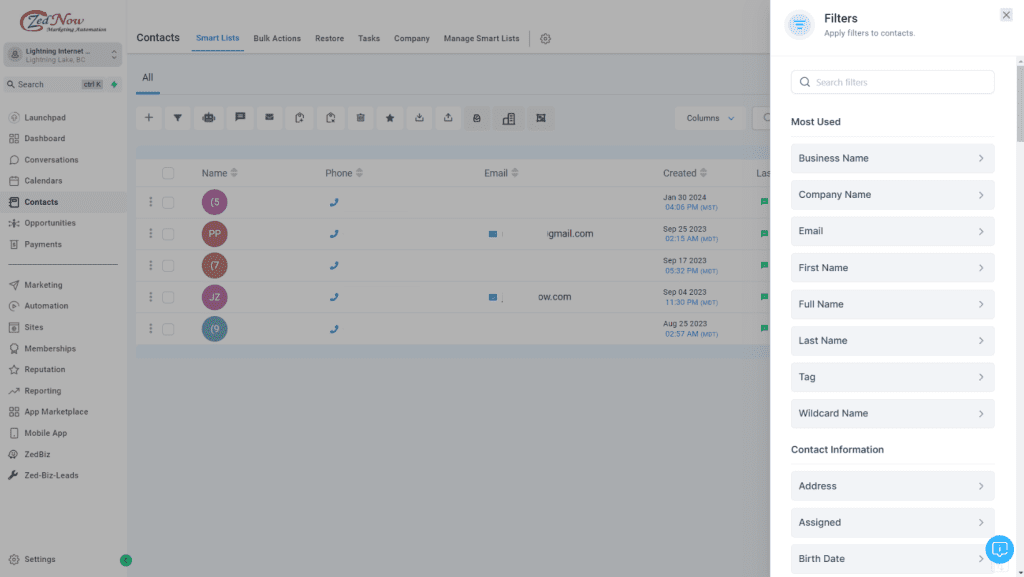Expand the Email filter option
Image resolution: width=1024 pixels, height=577 pixels.
click(x=891, y=231)
